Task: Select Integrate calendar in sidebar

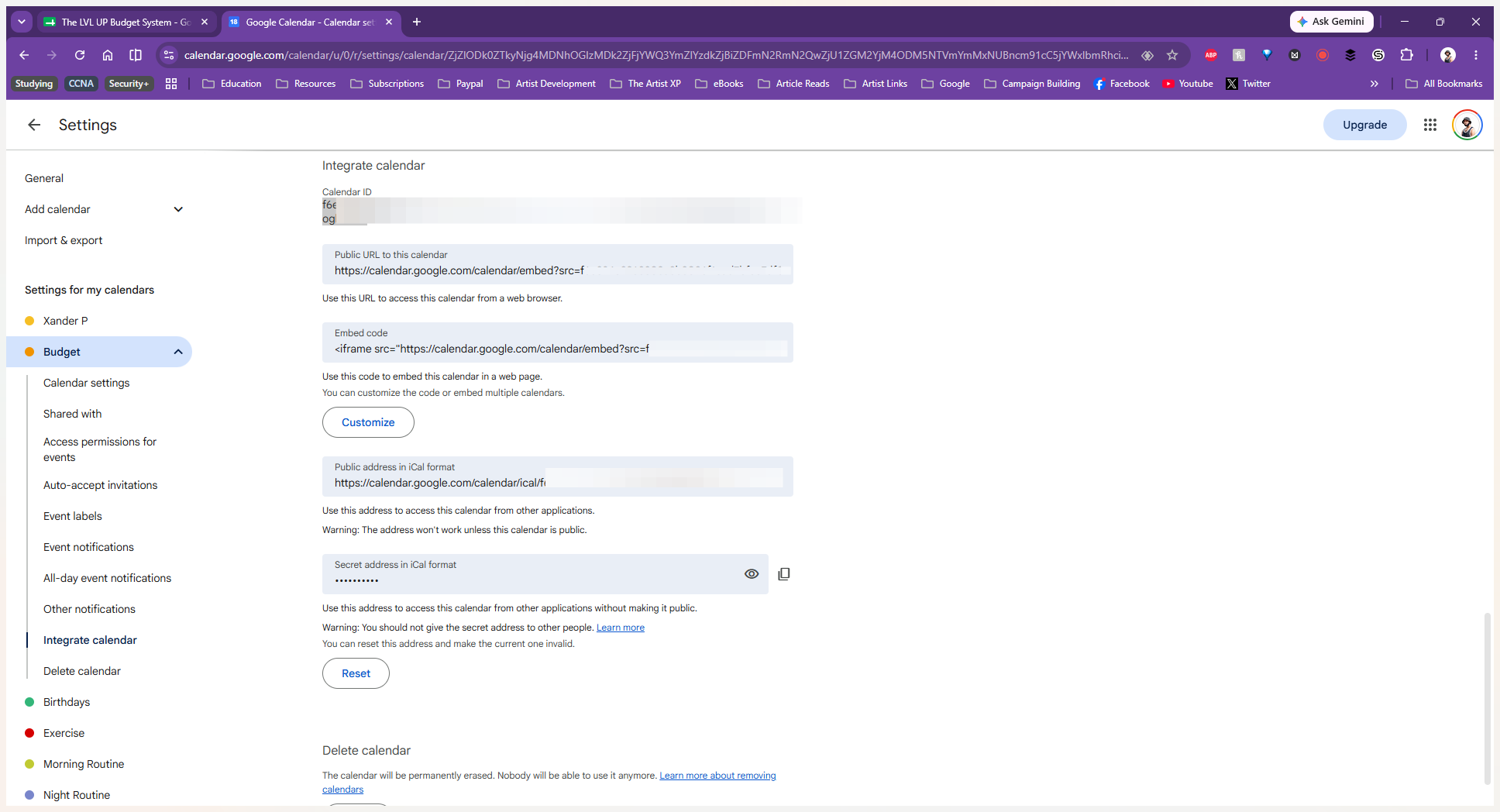Action: (x=90, y=640)
